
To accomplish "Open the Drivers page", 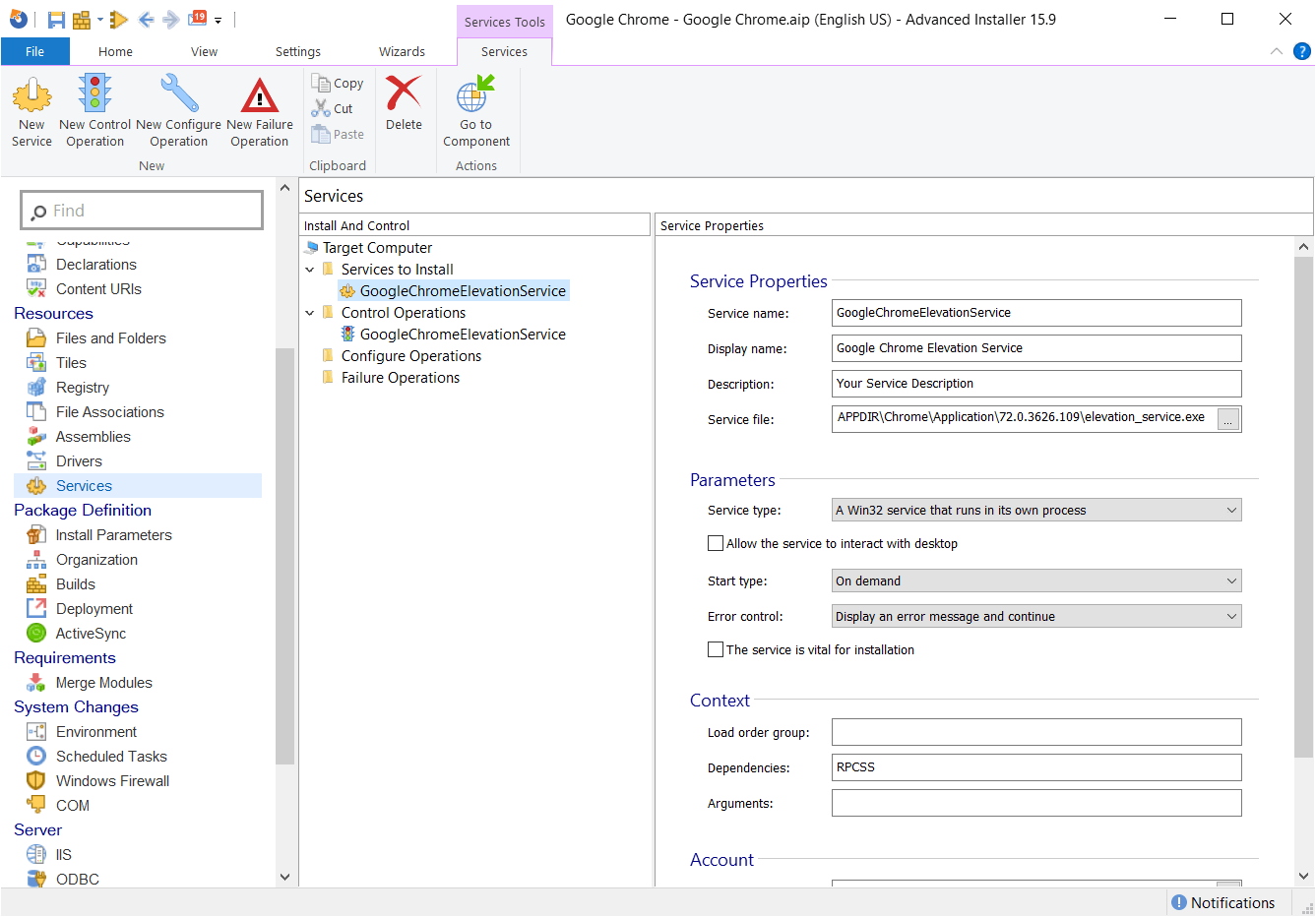I will pyautogui.click(x=79, y=460).
